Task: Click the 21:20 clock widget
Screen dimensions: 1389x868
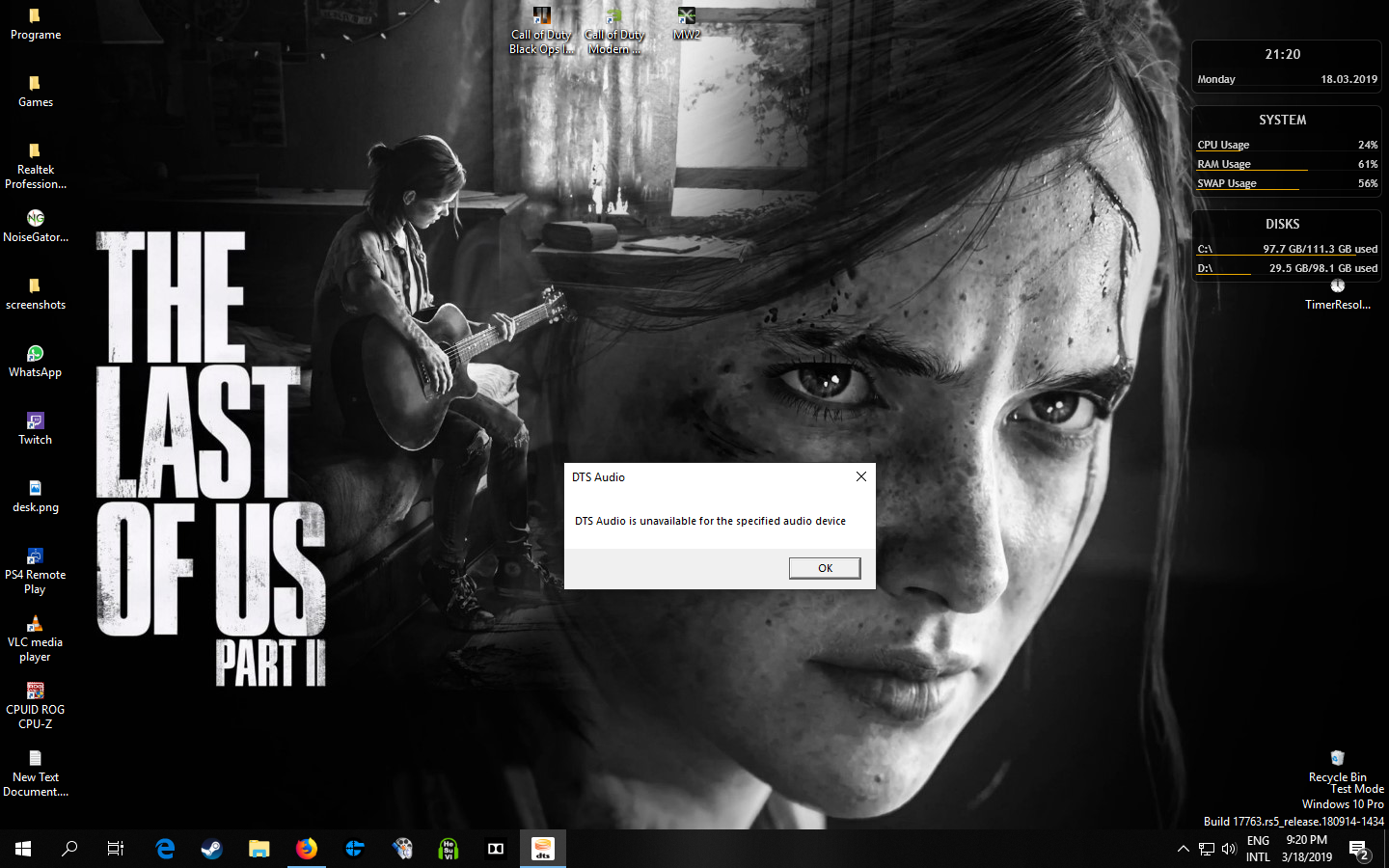Action: click(1283, 54)
